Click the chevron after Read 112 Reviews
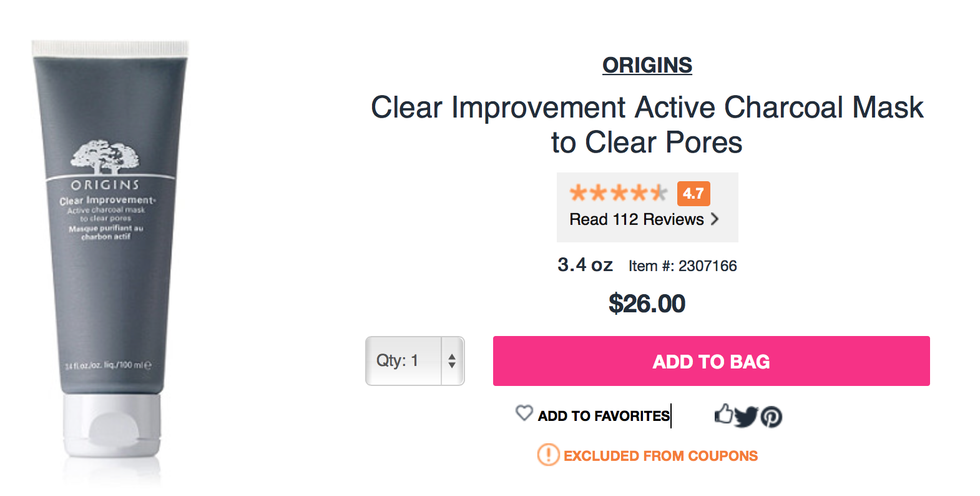The image size is (980, 496). 715,219
